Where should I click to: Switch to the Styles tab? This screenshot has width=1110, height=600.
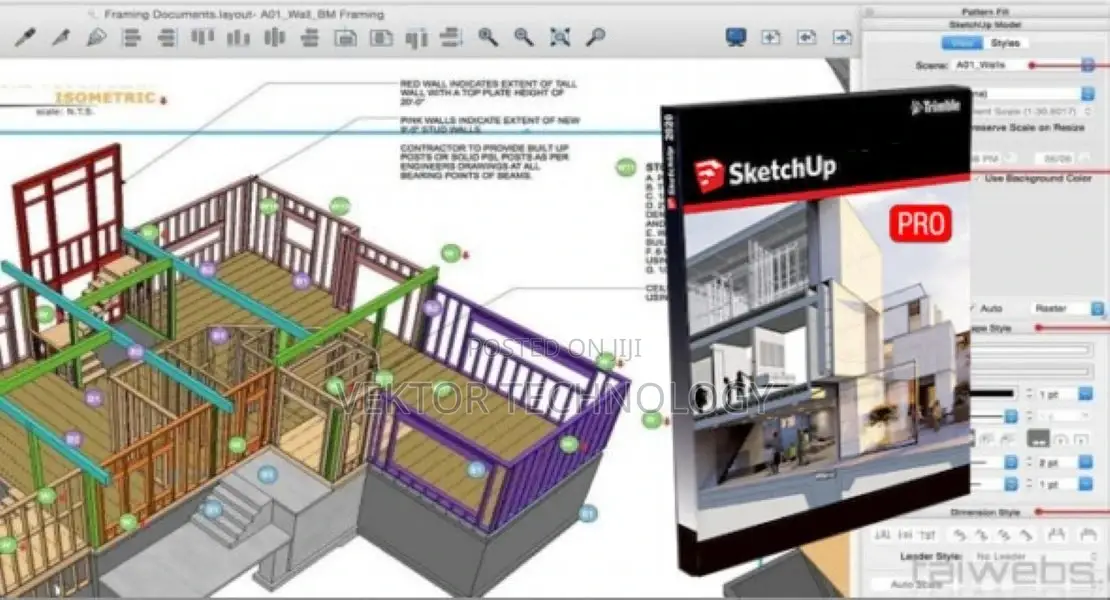tap(1005, 43)
